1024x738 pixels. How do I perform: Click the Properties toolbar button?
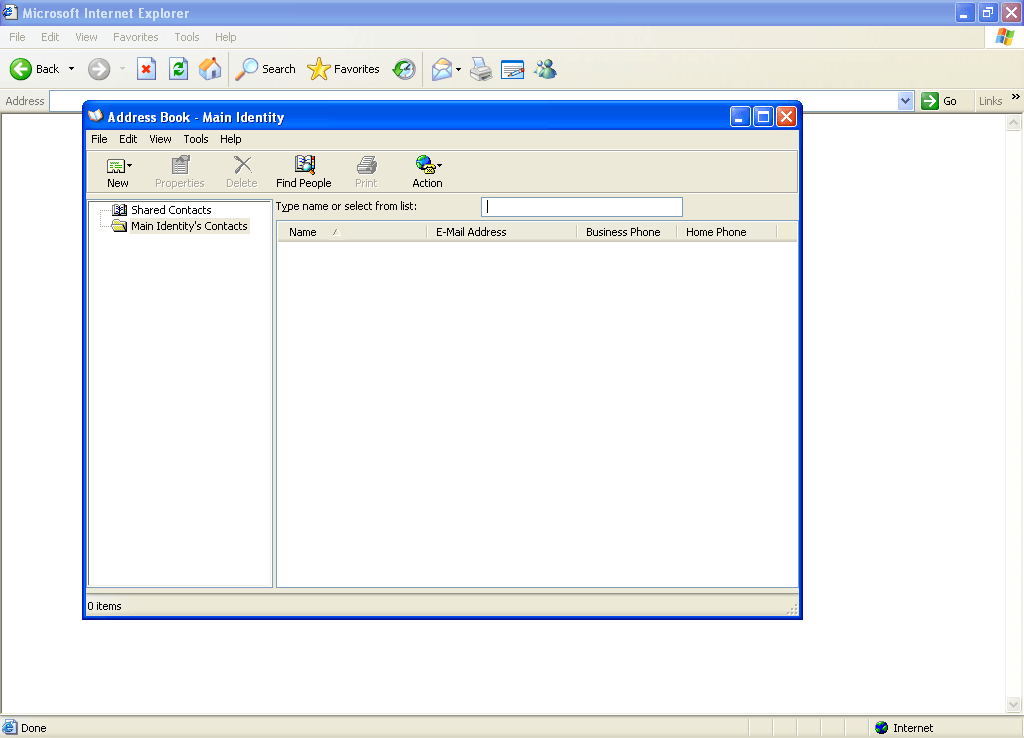pyautogui.click(x=180, y=172)
